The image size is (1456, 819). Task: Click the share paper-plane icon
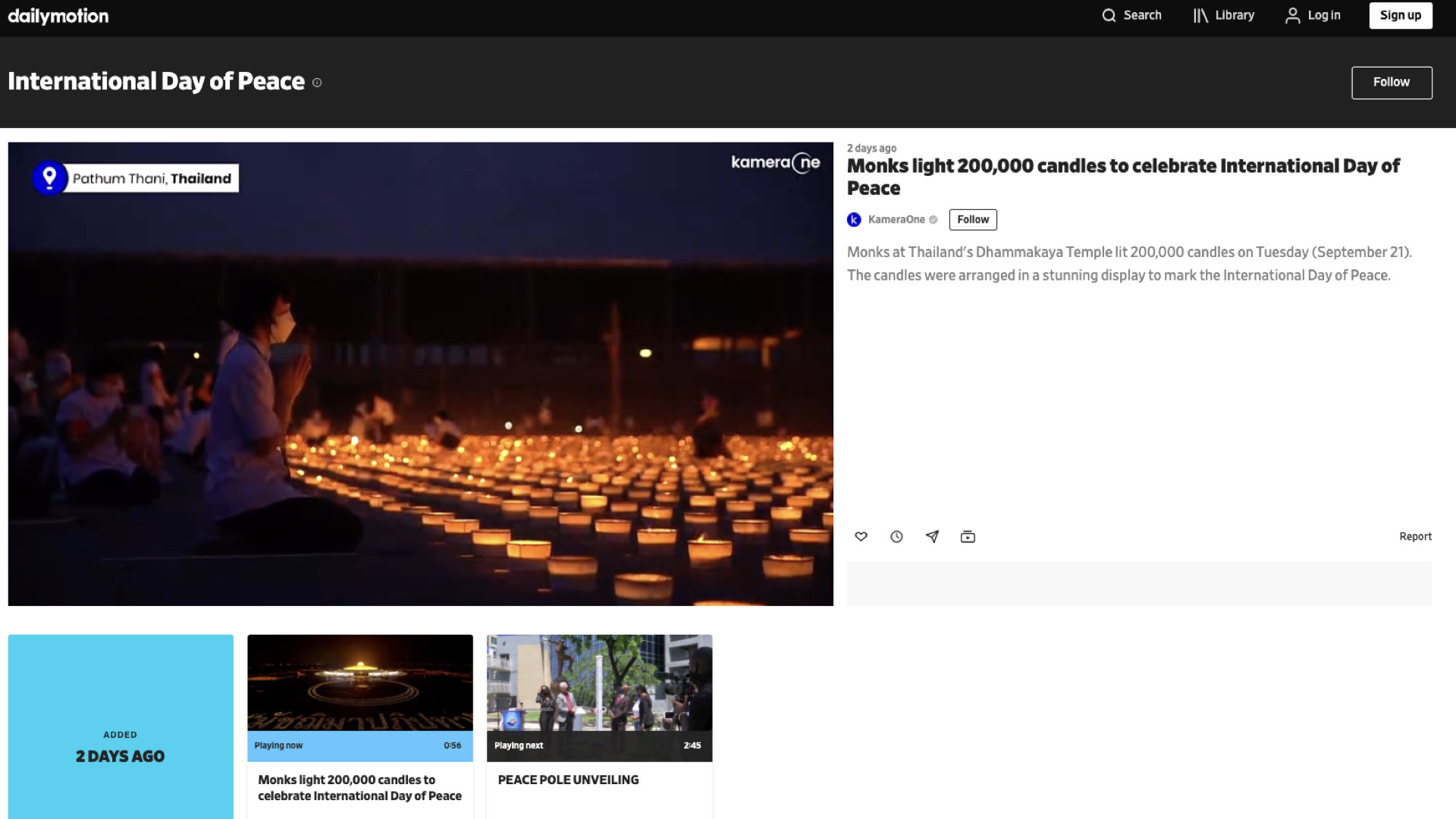point(932,537)
